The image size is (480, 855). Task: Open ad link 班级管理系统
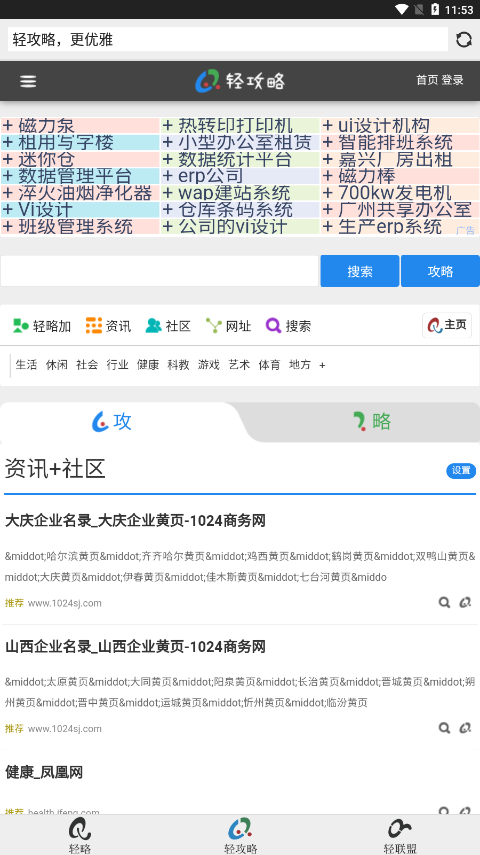coord(80,227)
